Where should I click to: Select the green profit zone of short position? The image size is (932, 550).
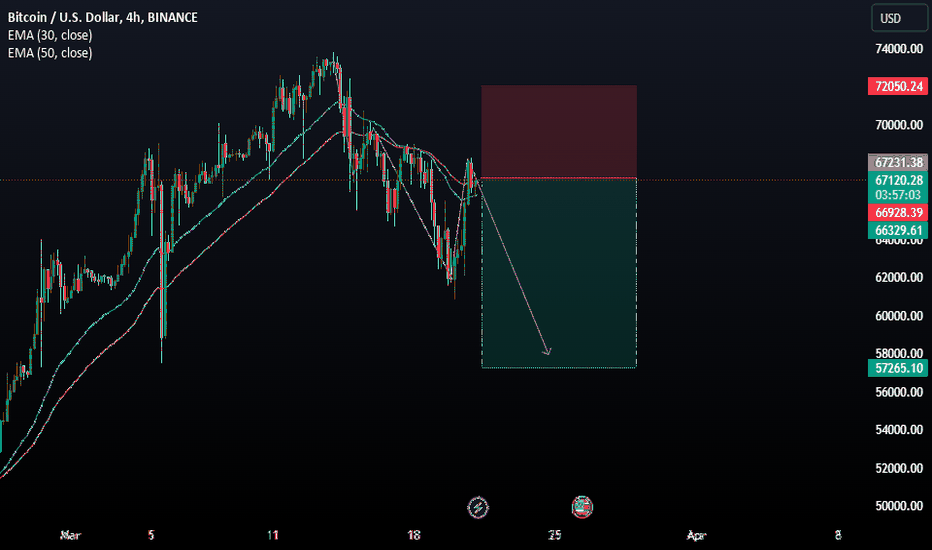(559, 273)
